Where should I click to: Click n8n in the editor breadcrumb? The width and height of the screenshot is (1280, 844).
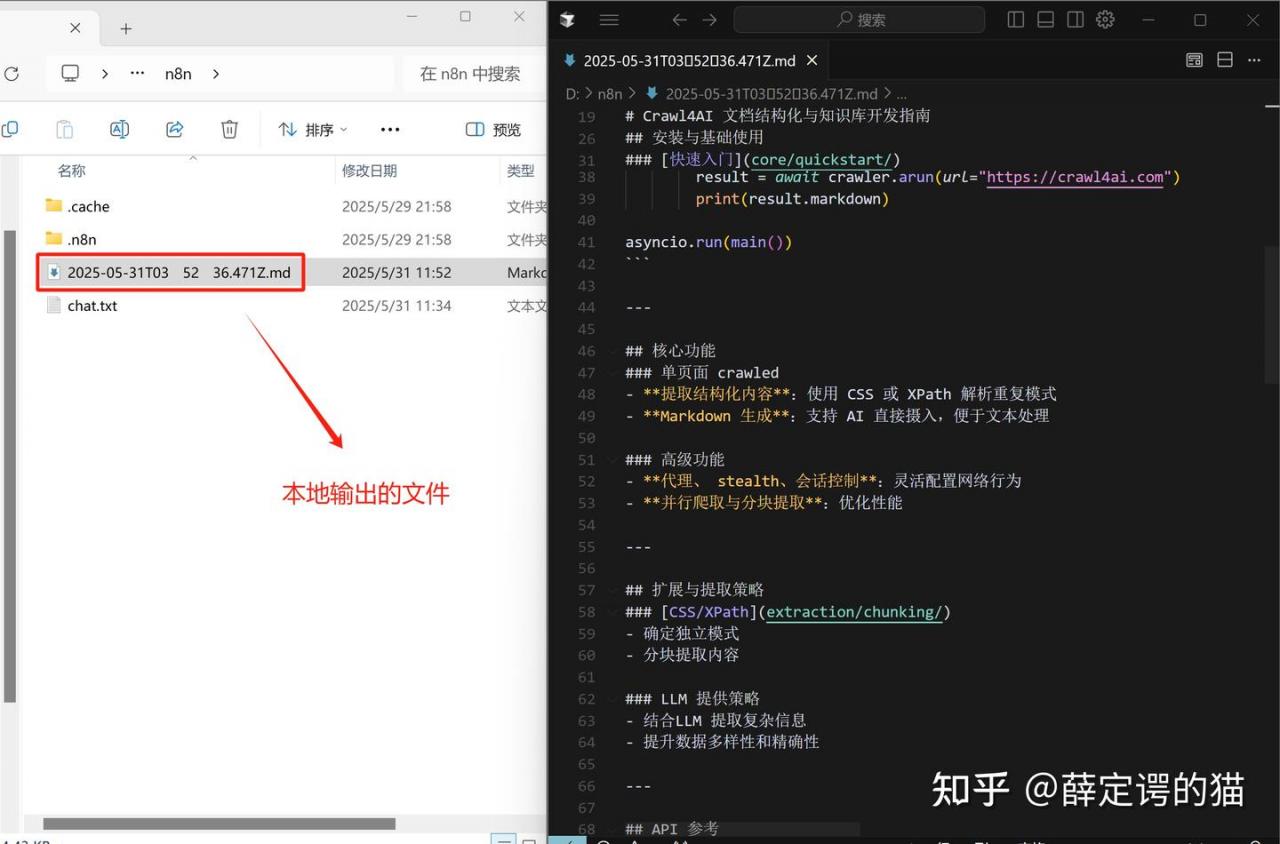click(610, 93)
